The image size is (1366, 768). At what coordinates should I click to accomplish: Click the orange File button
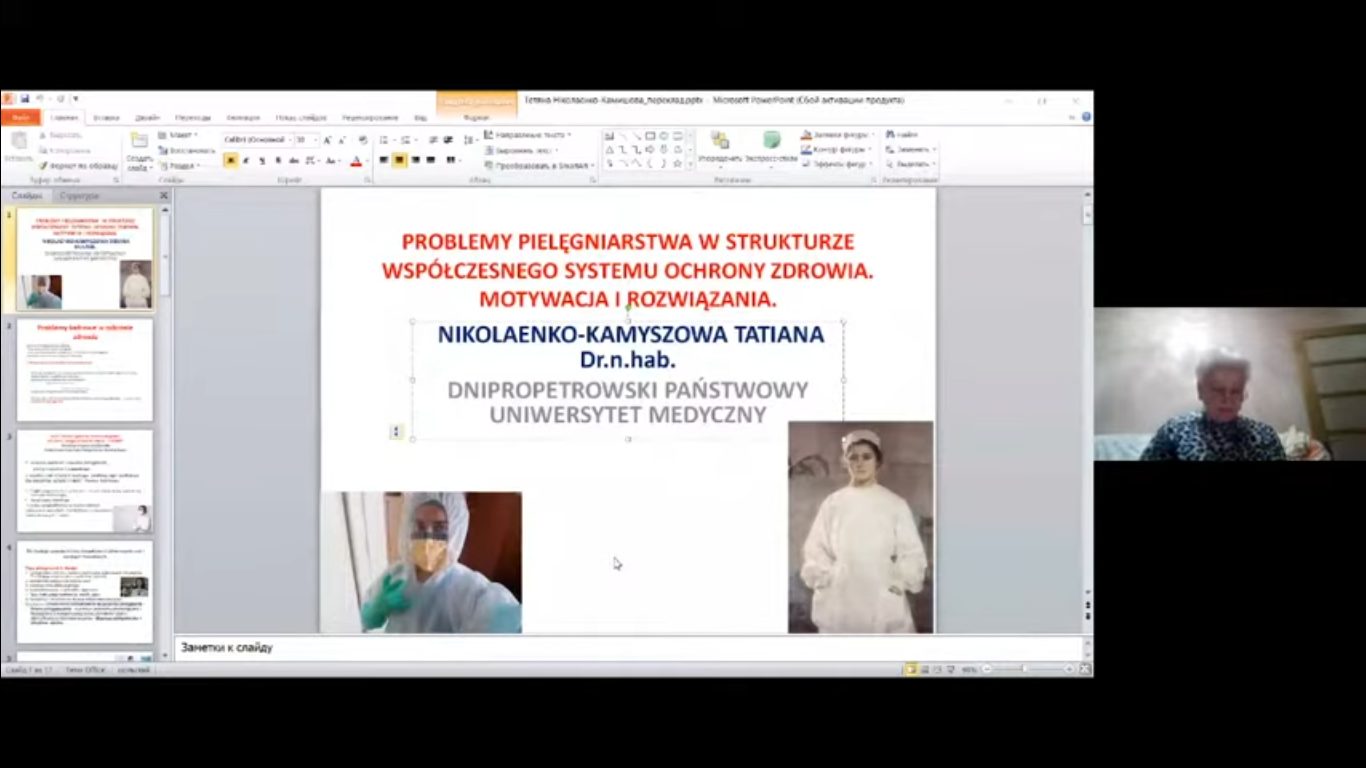click(20, 117)
